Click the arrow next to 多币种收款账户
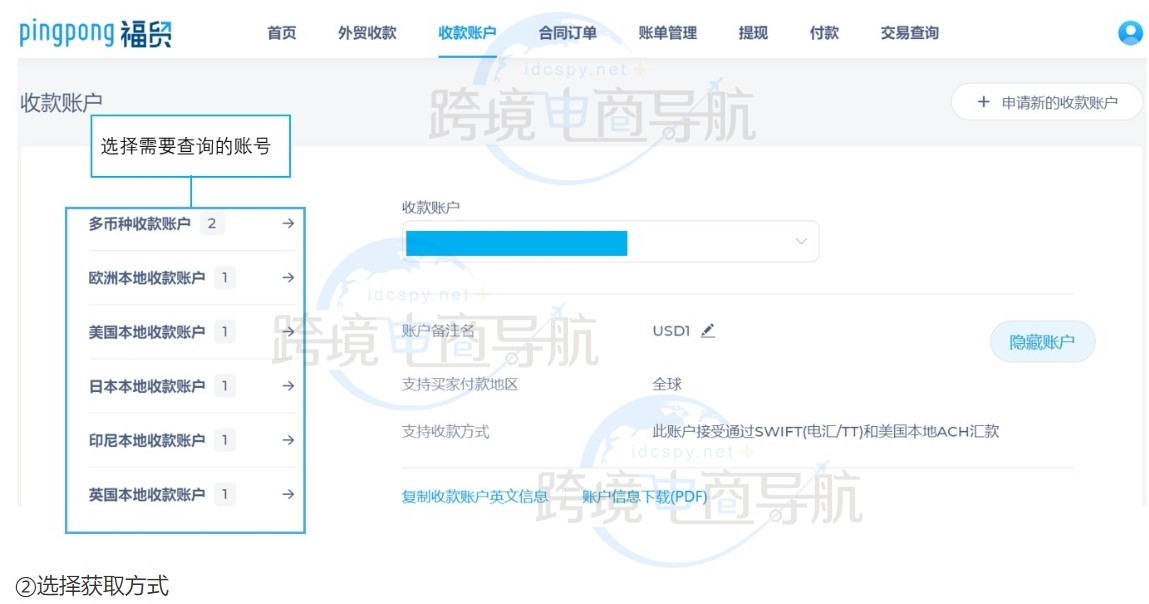This screenshot has width=1149, height=604. [x=288, y=224]
